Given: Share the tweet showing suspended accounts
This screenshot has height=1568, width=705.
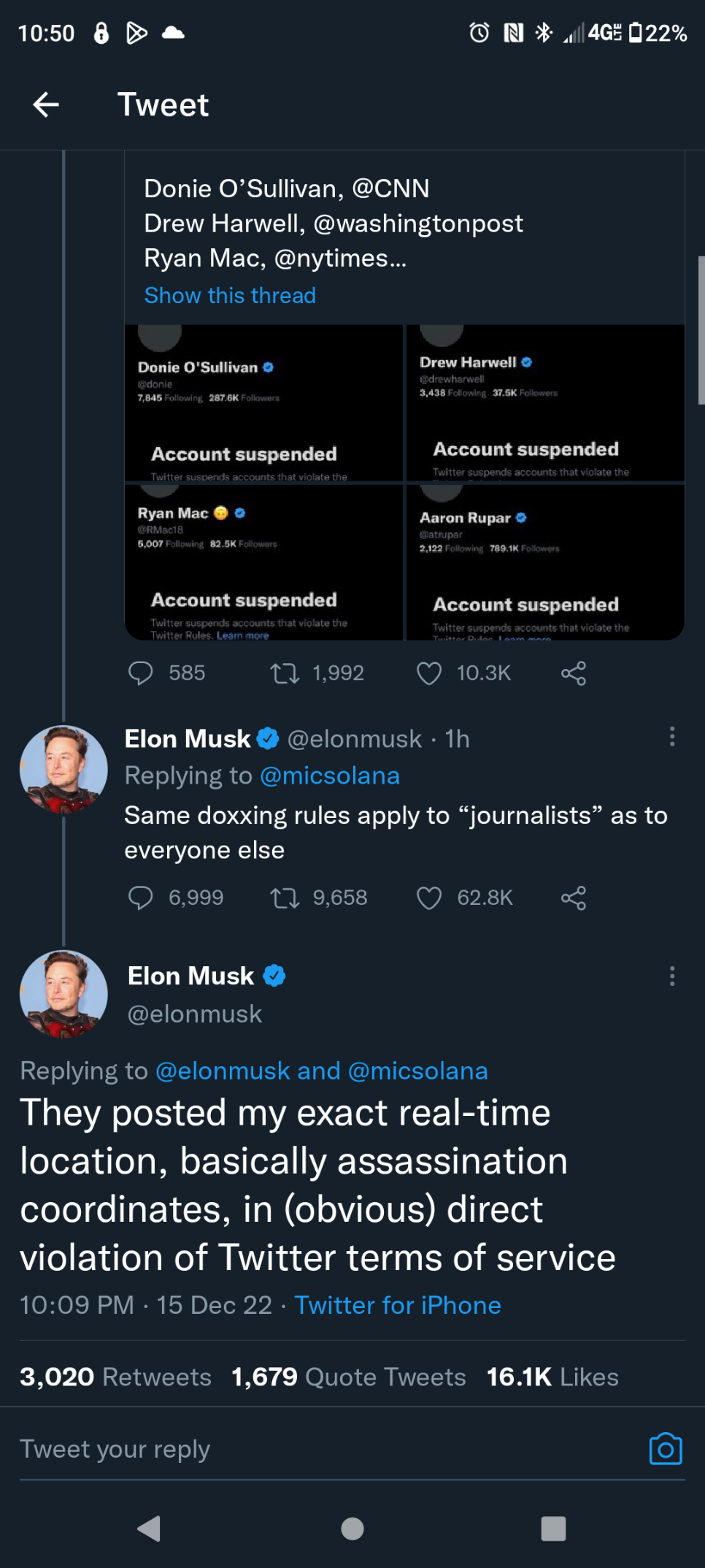Looking at the screenshot, I should click(x=574, y=673).
